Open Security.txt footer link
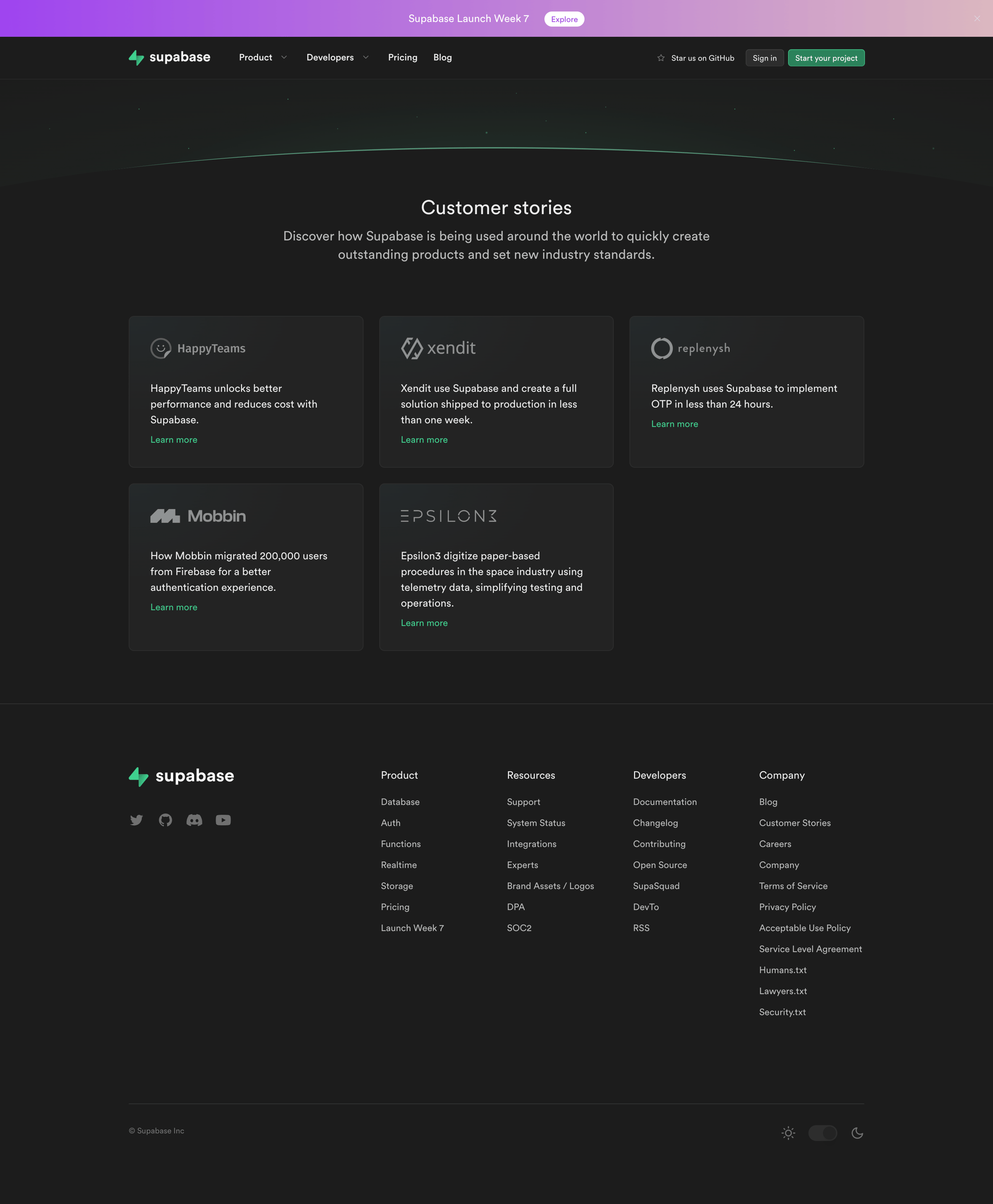This screenshot has height=1204, width=993. point(782,1012)
